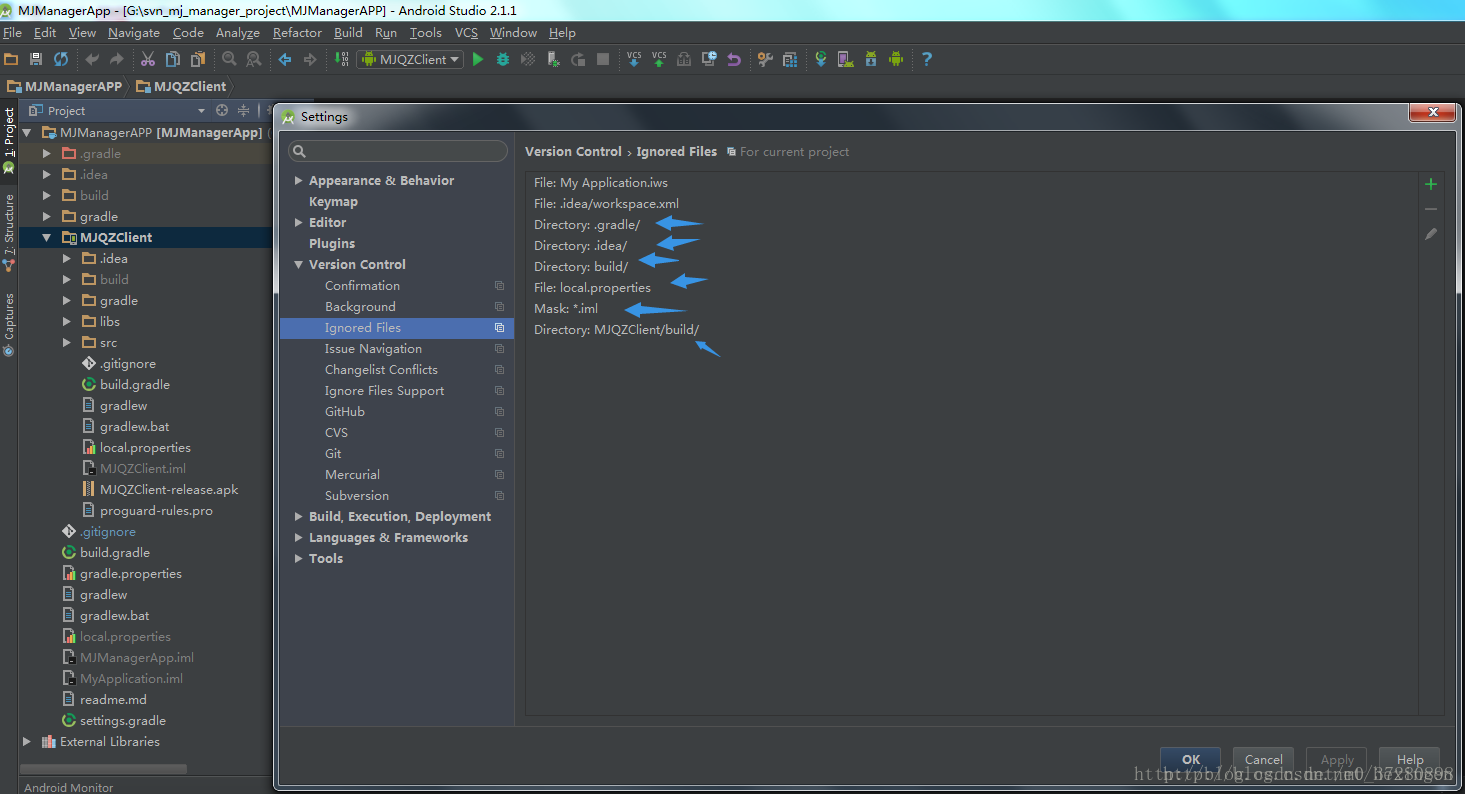Open the MJQZClient run configuration dropdown
The image size is (1465, 794).
coord(410,59)
